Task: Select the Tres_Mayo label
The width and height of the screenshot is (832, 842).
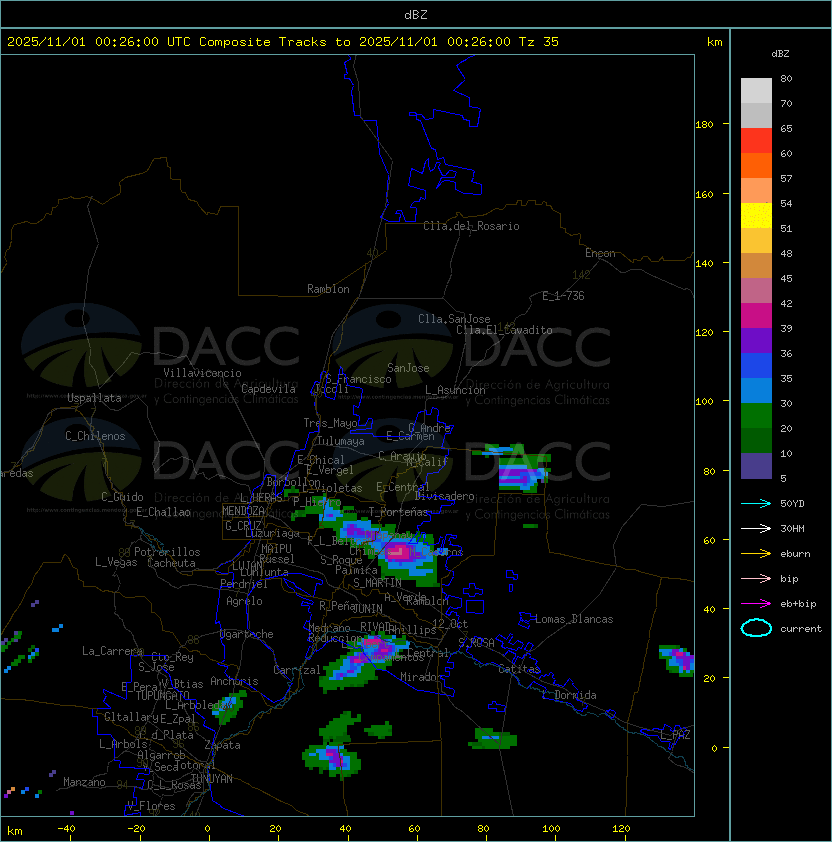Action: (x=330, y=423)
